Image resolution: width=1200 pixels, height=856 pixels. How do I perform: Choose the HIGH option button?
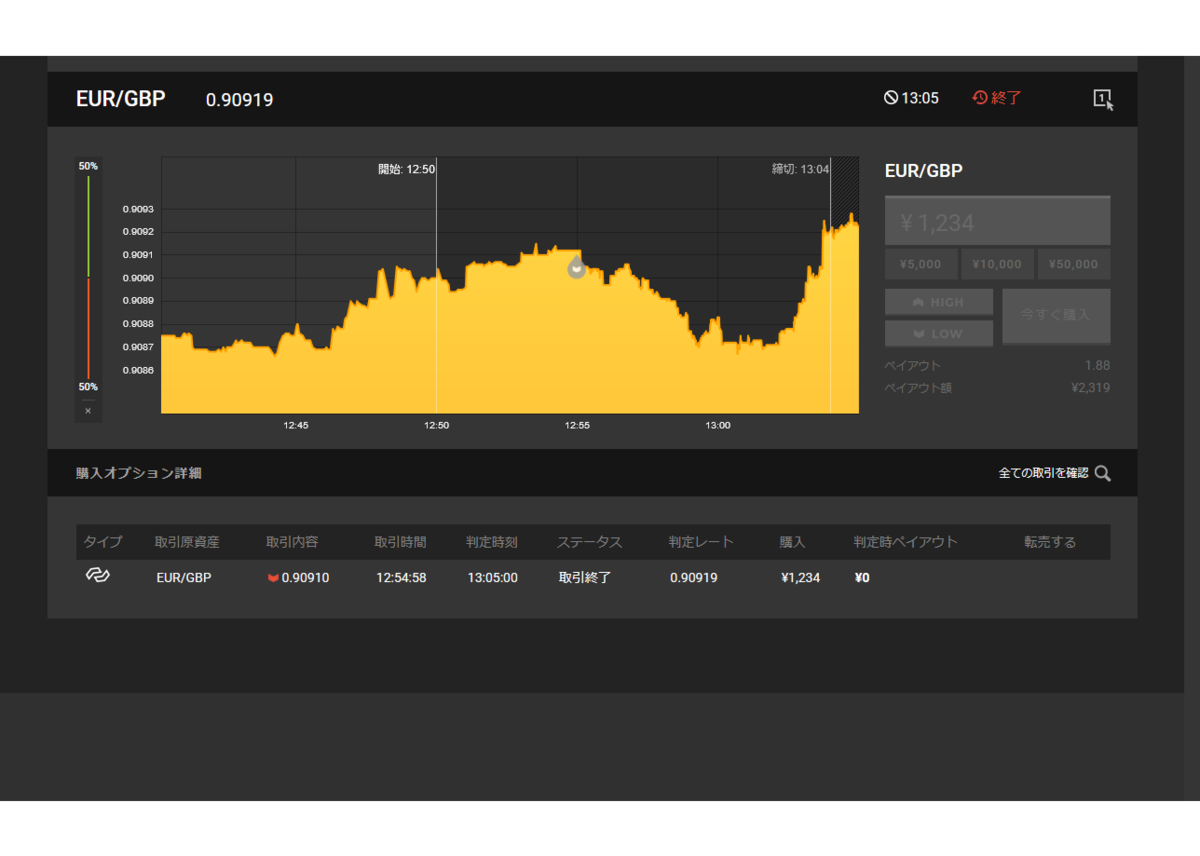pyautogui.click(x=939, y=302)
